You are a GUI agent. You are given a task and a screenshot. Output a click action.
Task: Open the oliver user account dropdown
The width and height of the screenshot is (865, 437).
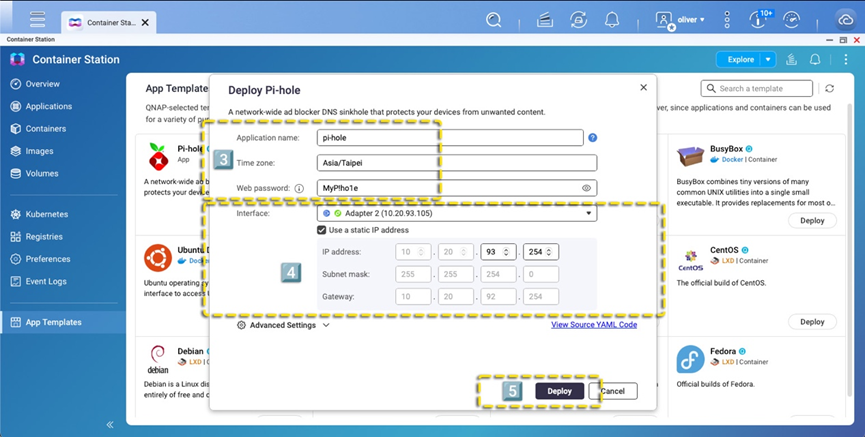pos(681,19)
